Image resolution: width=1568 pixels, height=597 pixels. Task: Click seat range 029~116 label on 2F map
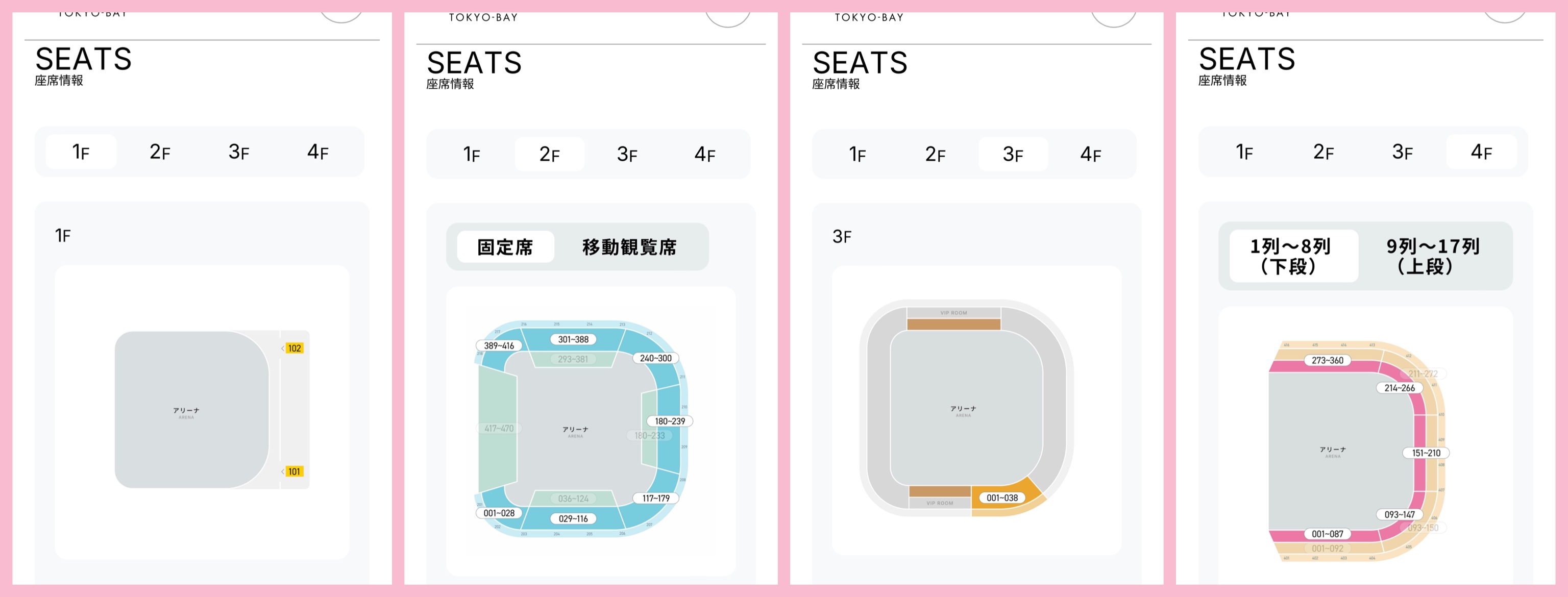573,518
